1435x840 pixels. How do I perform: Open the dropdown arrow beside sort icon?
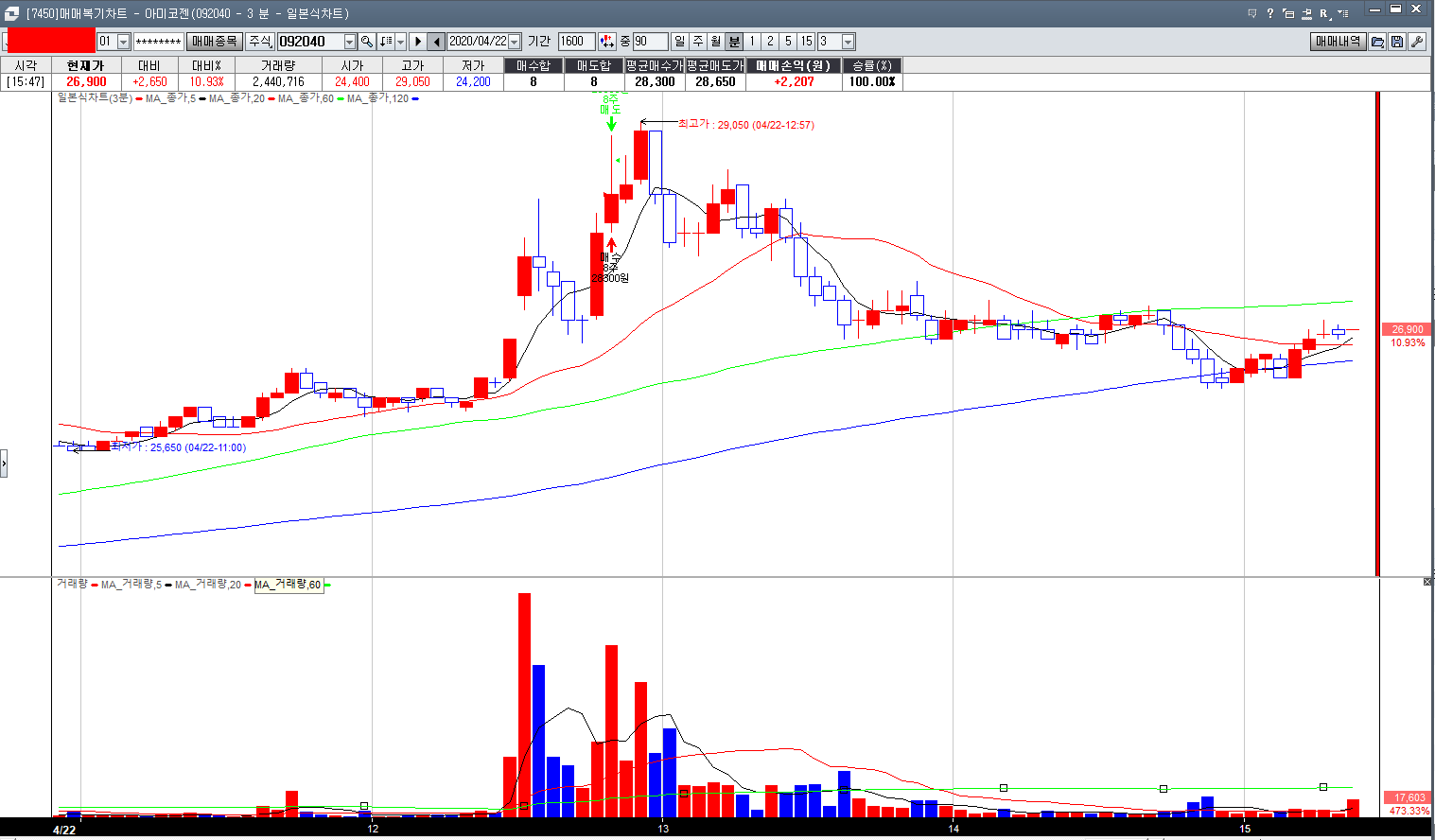point(400,42)
